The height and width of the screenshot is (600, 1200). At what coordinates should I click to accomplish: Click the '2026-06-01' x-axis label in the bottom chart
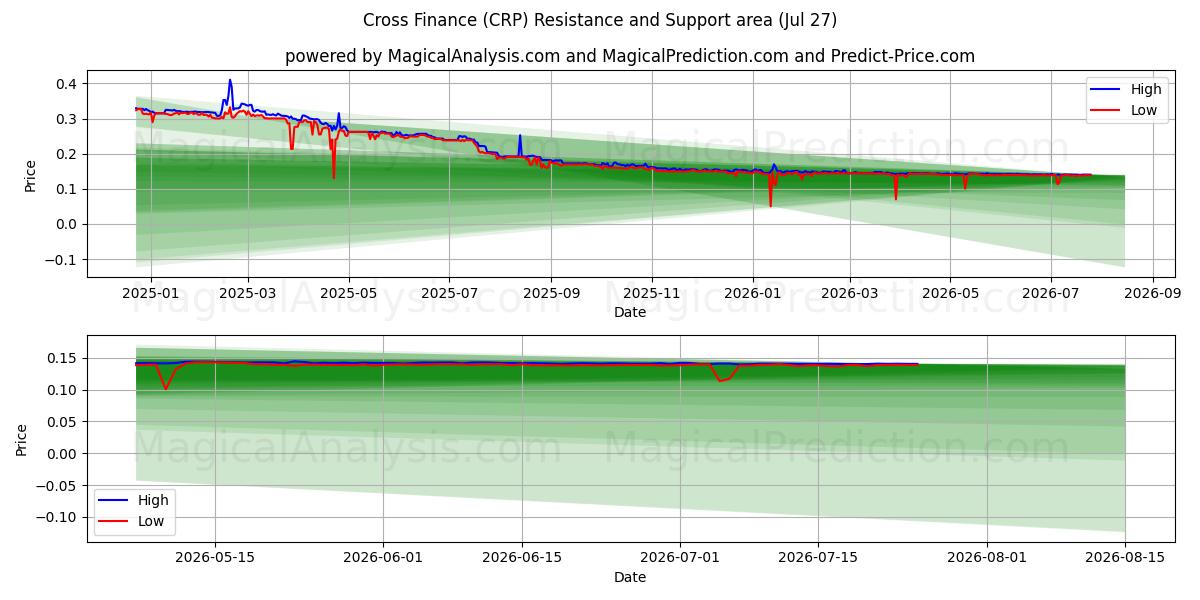(383, 559)
